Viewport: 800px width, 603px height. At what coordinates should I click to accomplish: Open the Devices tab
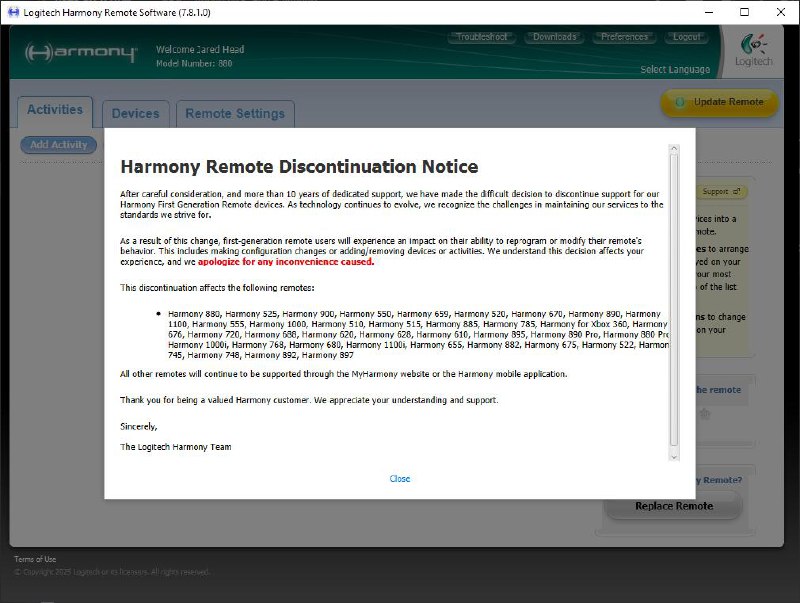tap(135, 114)
